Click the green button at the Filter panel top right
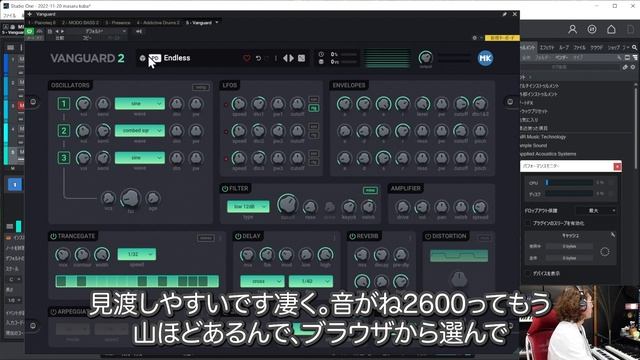 pos(370,190)
